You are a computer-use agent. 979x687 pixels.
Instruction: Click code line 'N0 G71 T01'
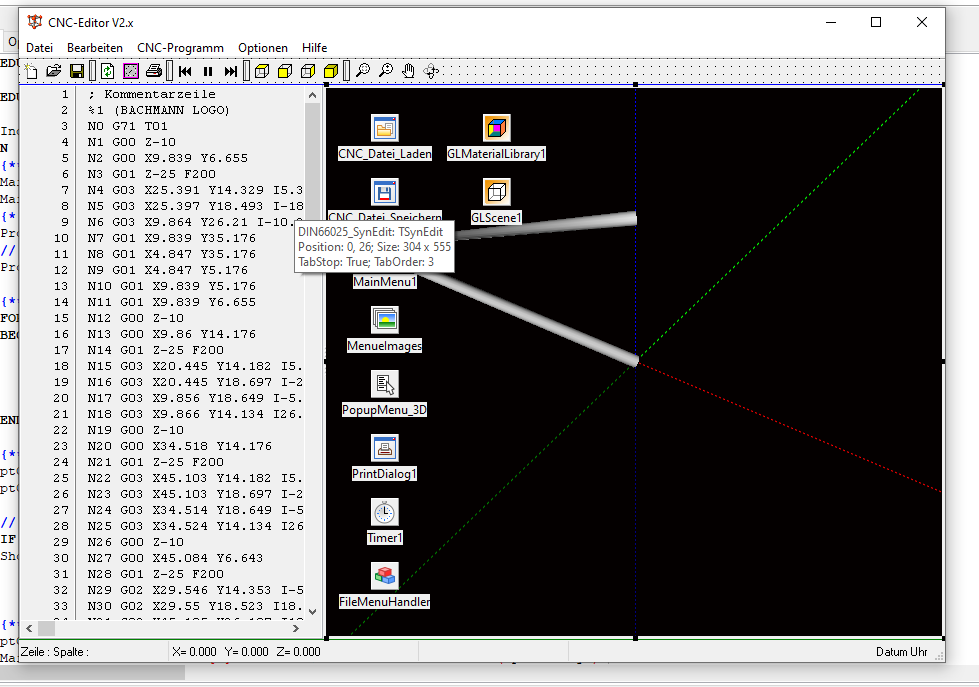click(x=127, y=126)
